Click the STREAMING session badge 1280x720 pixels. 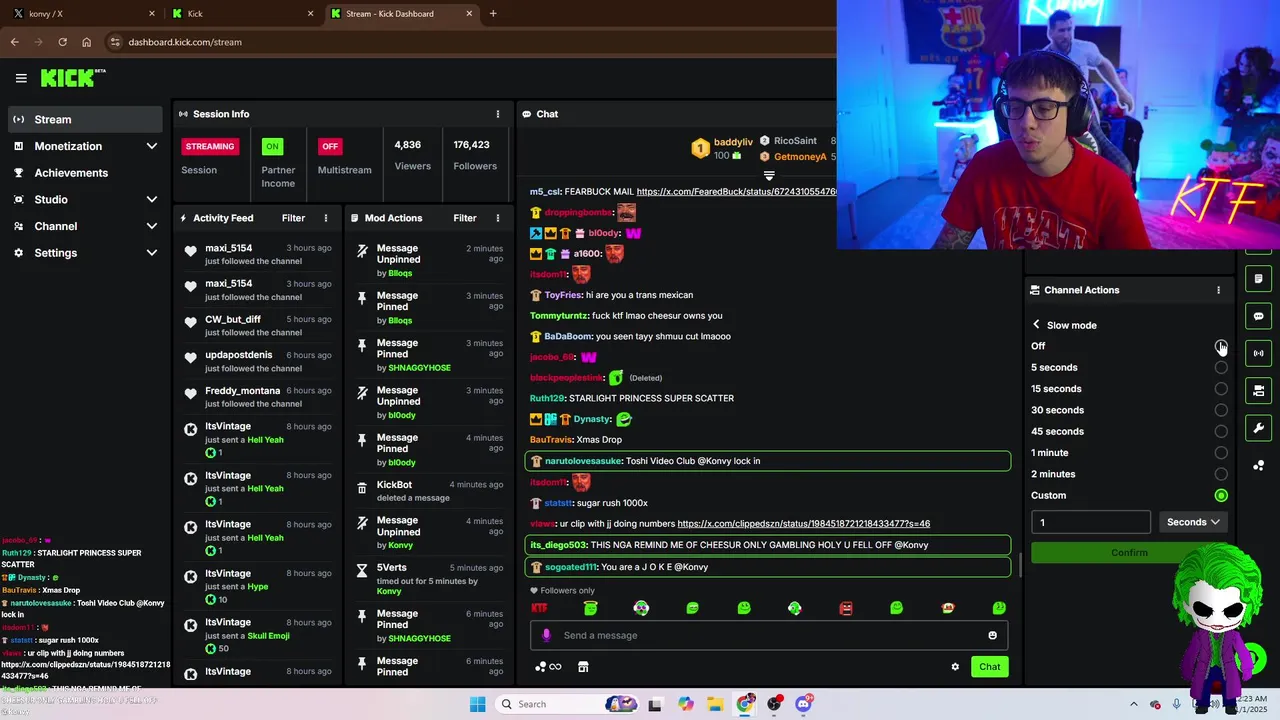click(210, 146)
